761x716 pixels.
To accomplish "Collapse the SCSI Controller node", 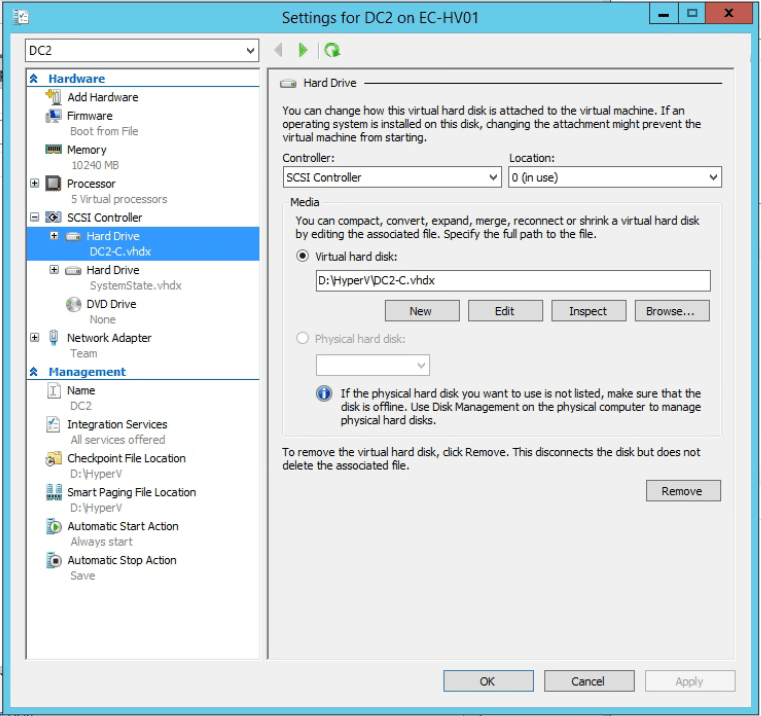I will click(x=35, y=218).
